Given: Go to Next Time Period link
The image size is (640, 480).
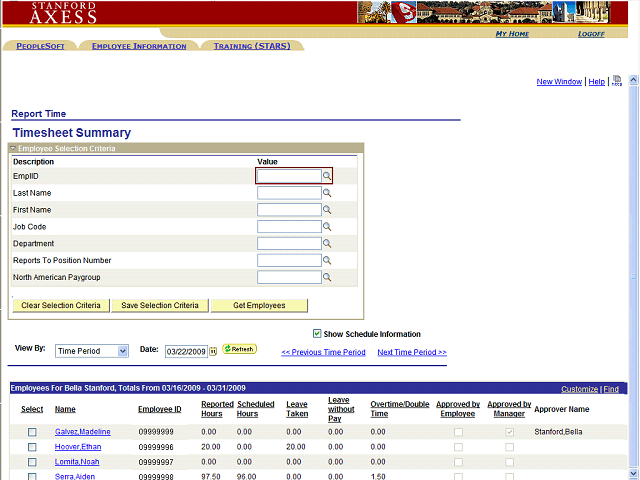Looking at the screenshot, I should (411, 352).
